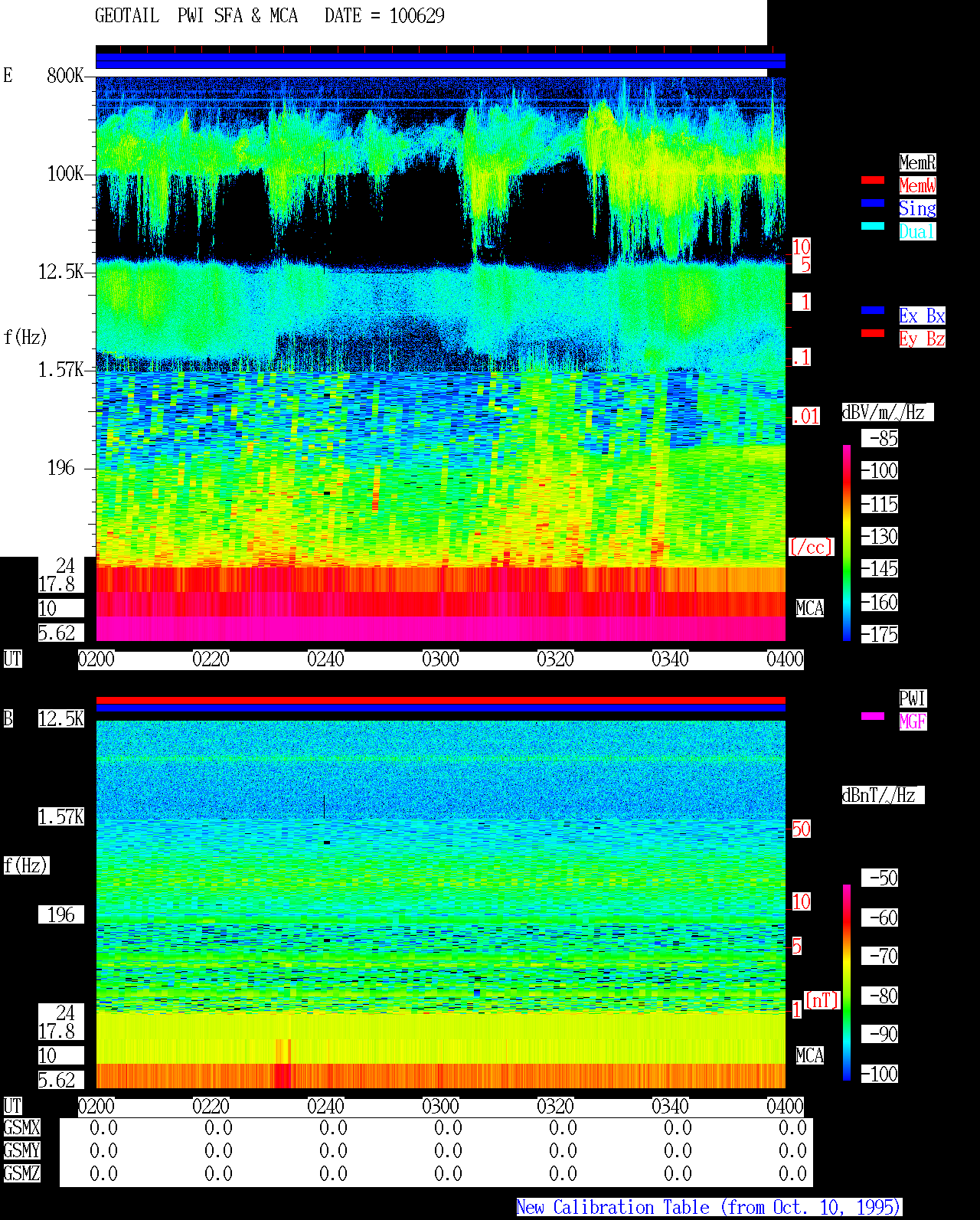Click the blue Sing legend swatch
980x1220 pixels.
click(873, 203)
